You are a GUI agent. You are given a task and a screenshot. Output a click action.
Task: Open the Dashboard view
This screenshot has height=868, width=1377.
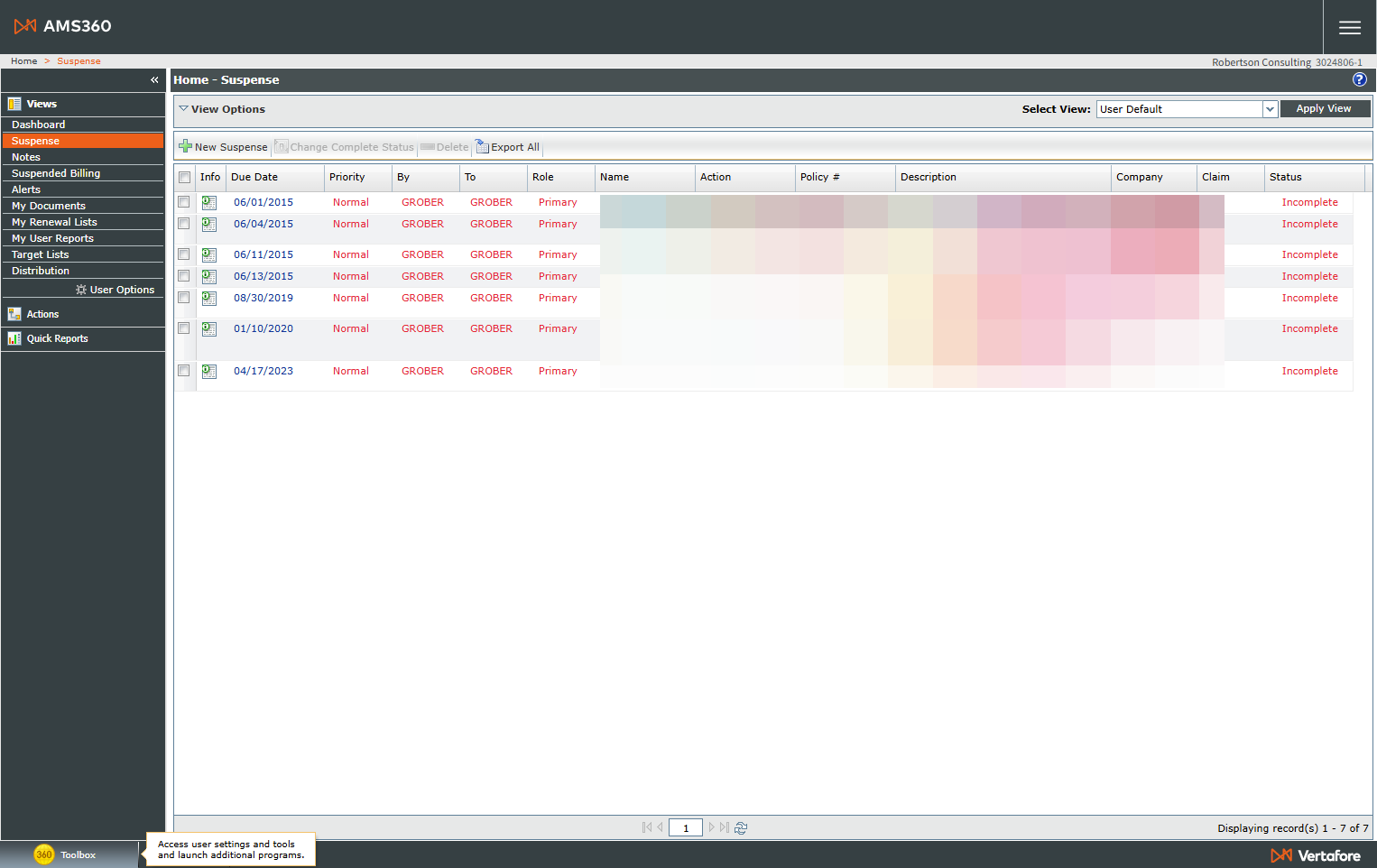click(x=83, y=125)
